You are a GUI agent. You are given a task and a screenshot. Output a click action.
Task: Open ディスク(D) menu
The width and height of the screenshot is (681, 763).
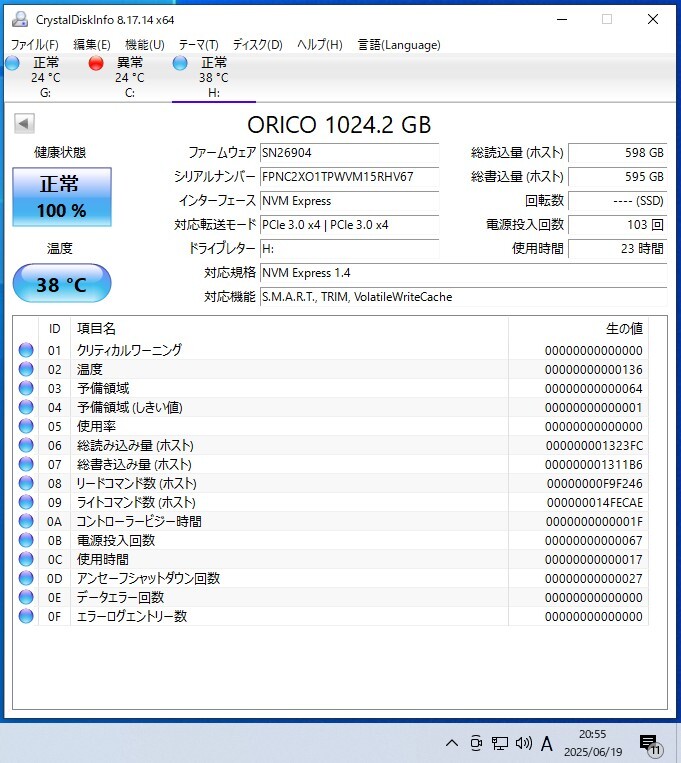click(258, 45)
